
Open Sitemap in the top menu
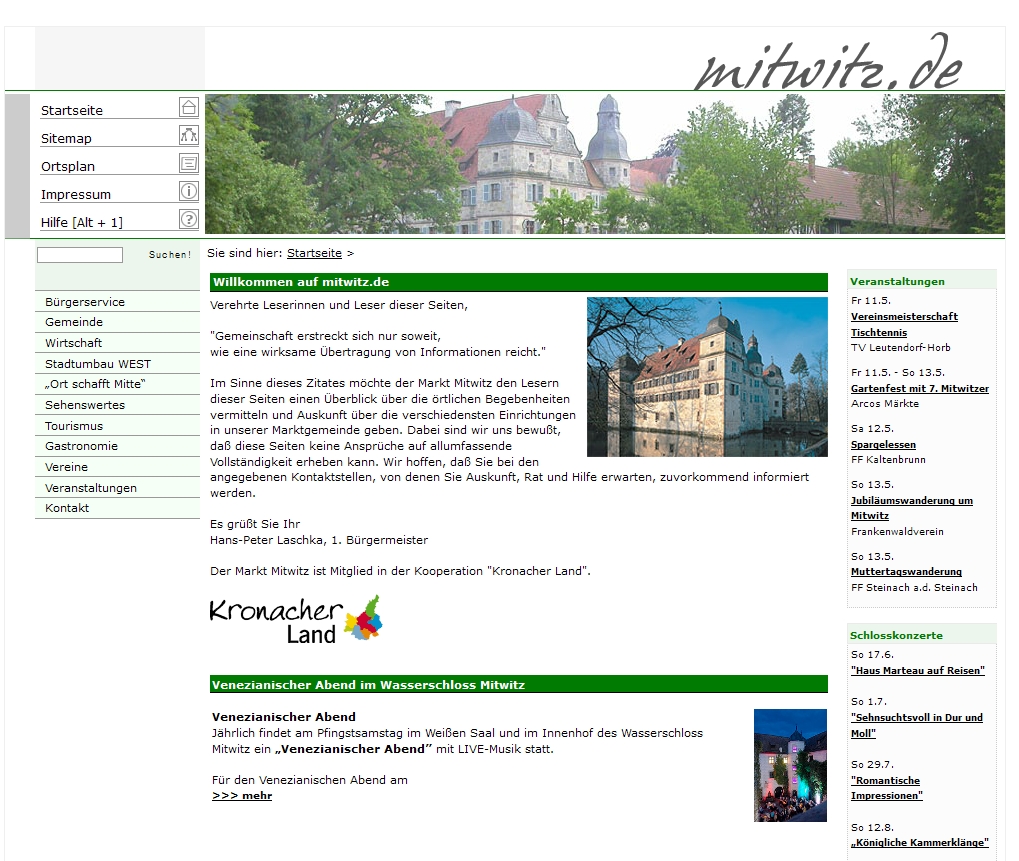[66, 138]
